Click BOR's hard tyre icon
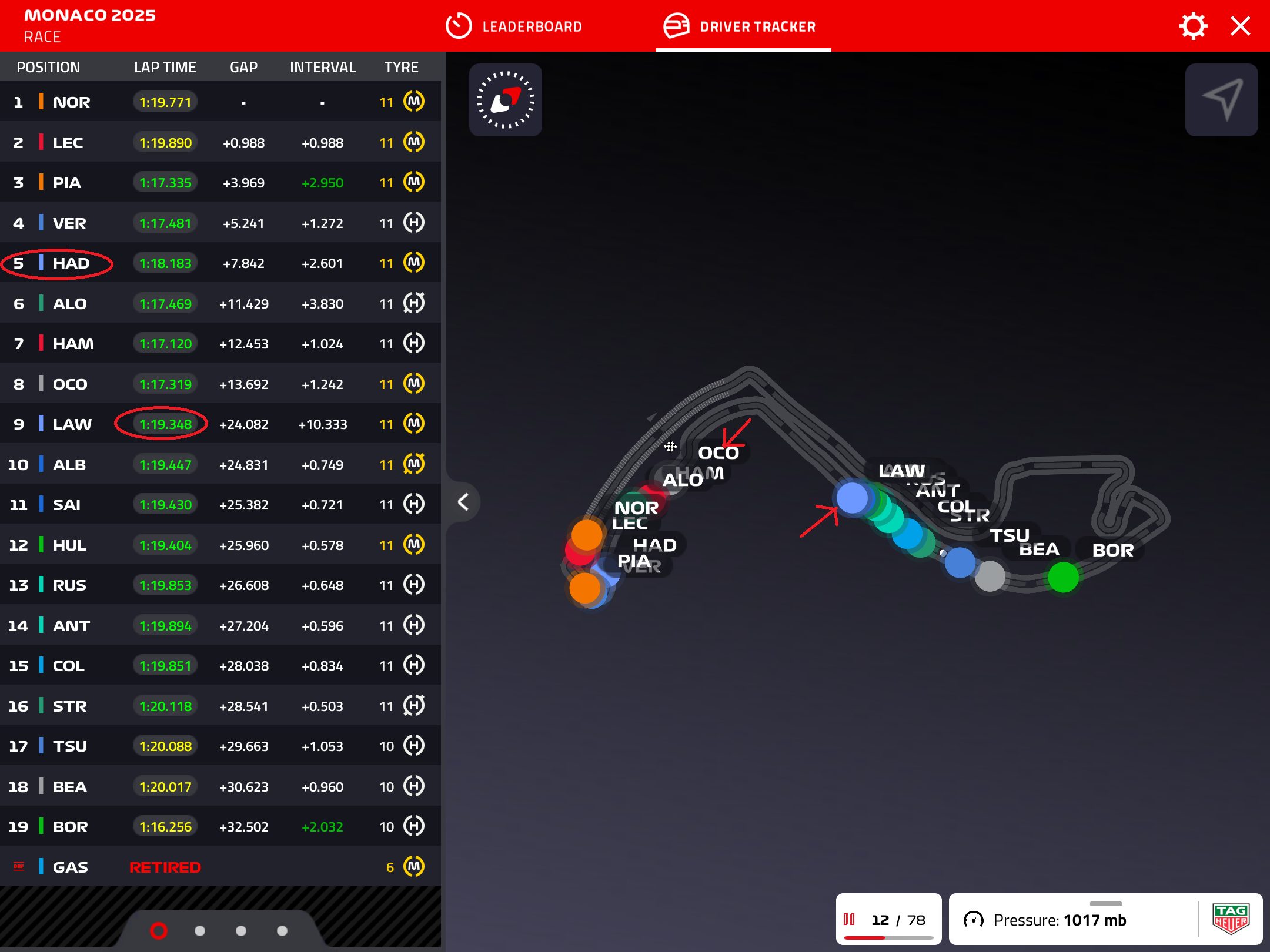 414,826
